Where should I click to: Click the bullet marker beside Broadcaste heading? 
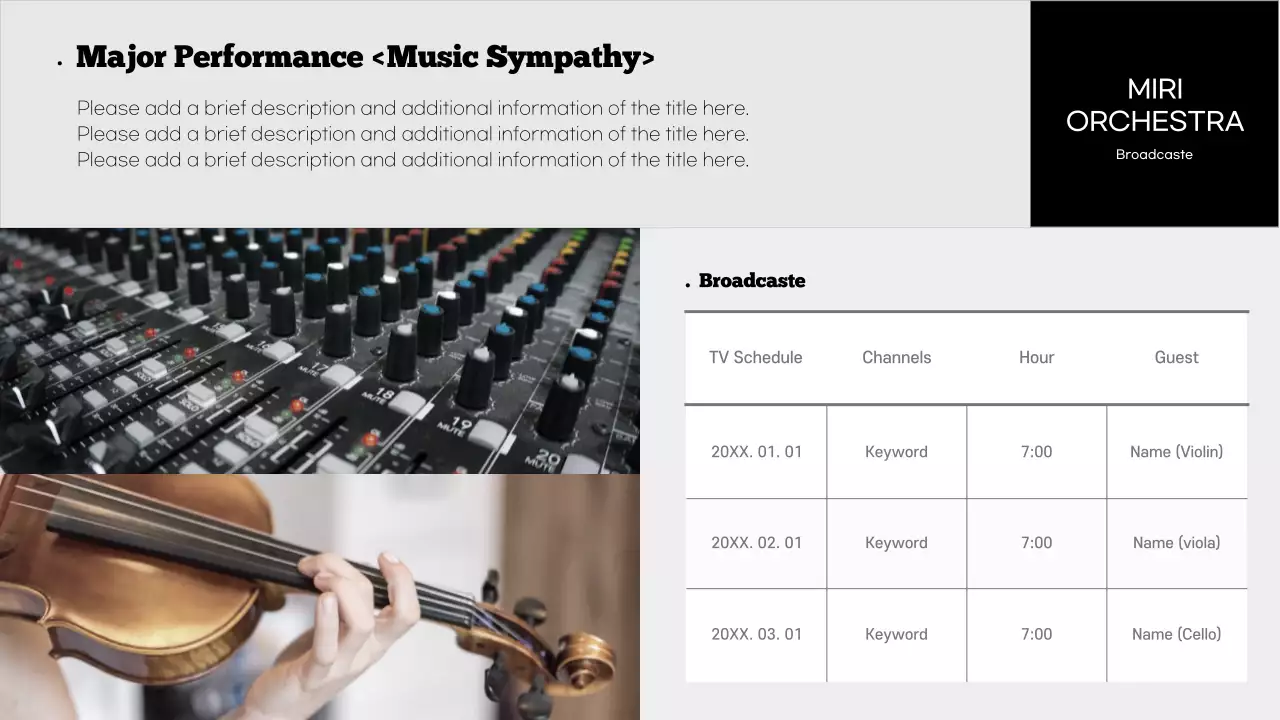[x=687, y=284]
